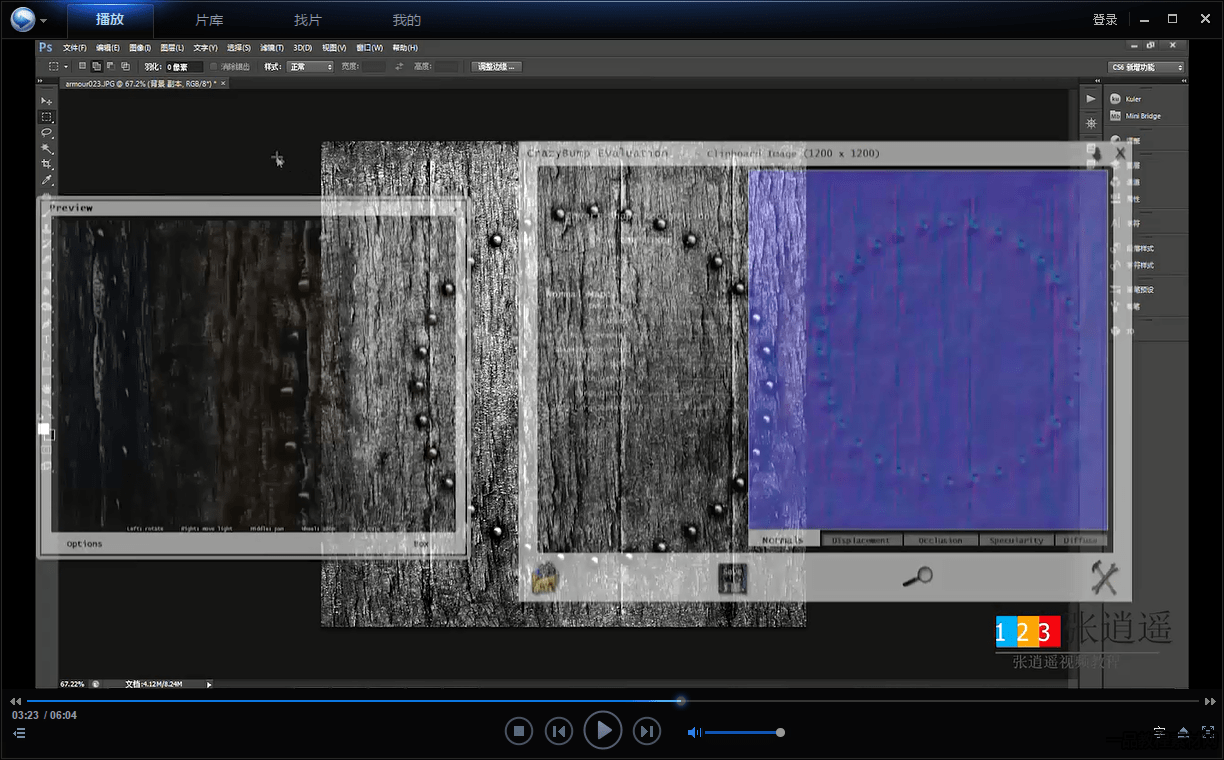The height and width of the screenshot is (760, 1224).
Task: Stop video playback
Action: tap(518, 731)
